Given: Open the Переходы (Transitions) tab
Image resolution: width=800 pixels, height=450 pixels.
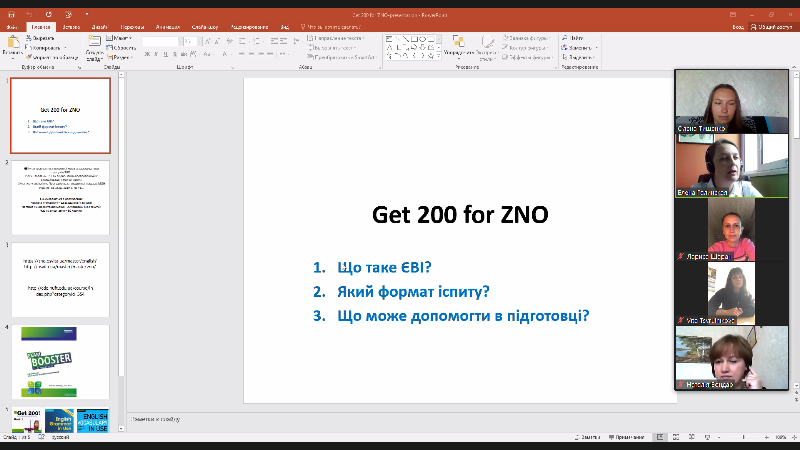Looking at the screenshot, I should pyautogui.click(x=132, y=27).
